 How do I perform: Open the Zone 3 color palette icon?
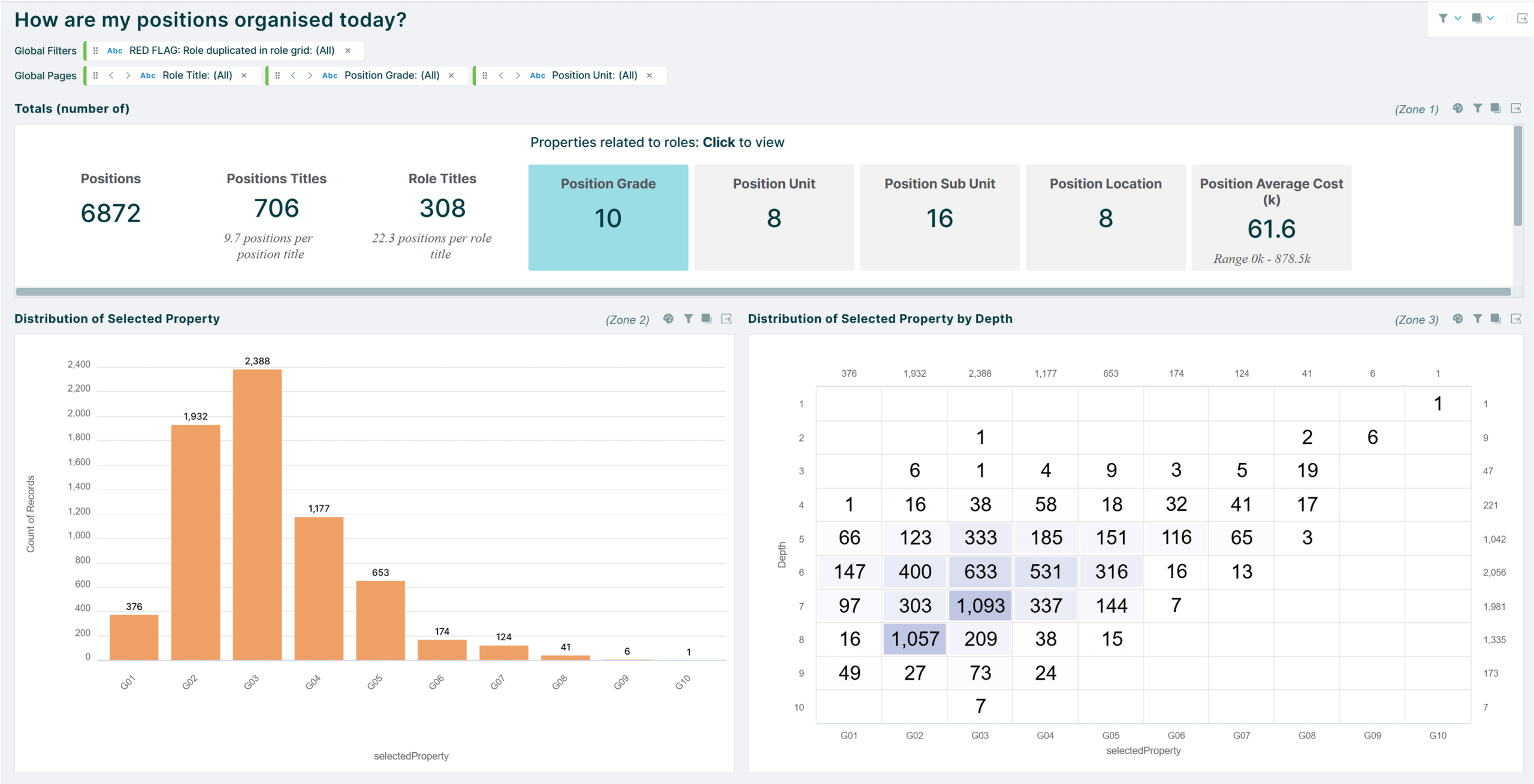[x=1458, y=319]
